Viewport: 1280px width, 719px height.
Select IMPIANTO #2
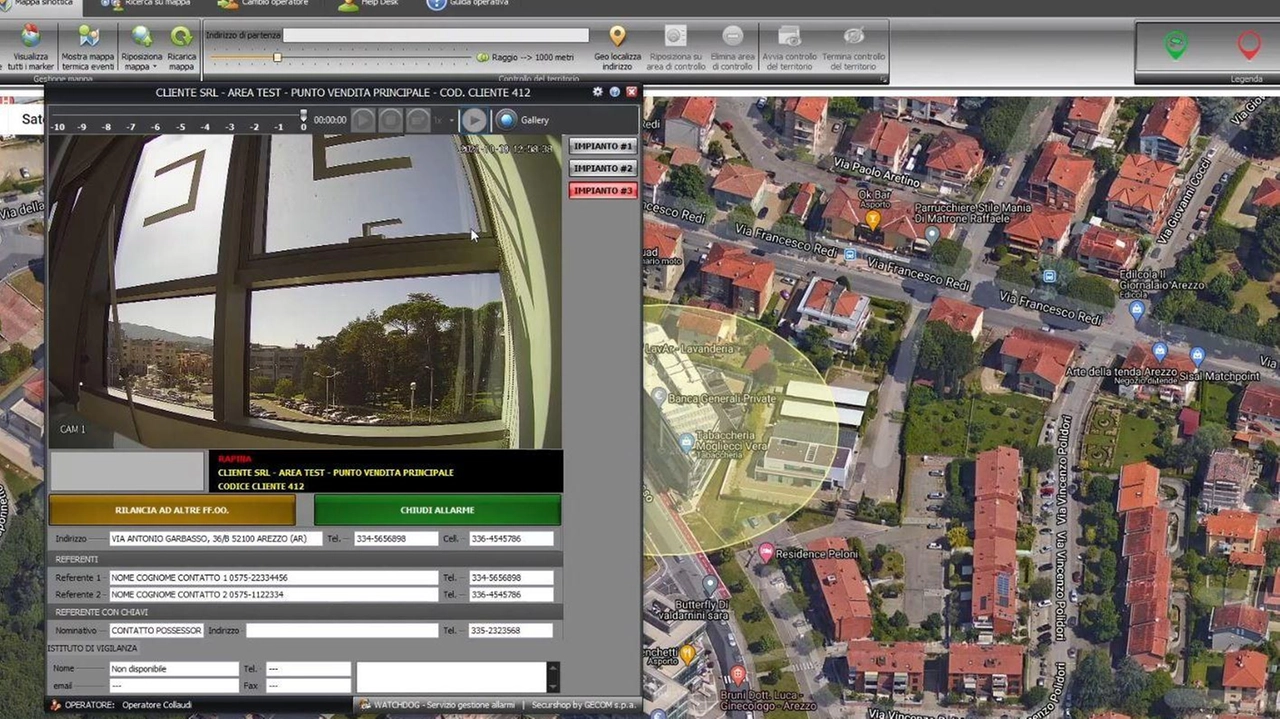click(x=603, y=168)
